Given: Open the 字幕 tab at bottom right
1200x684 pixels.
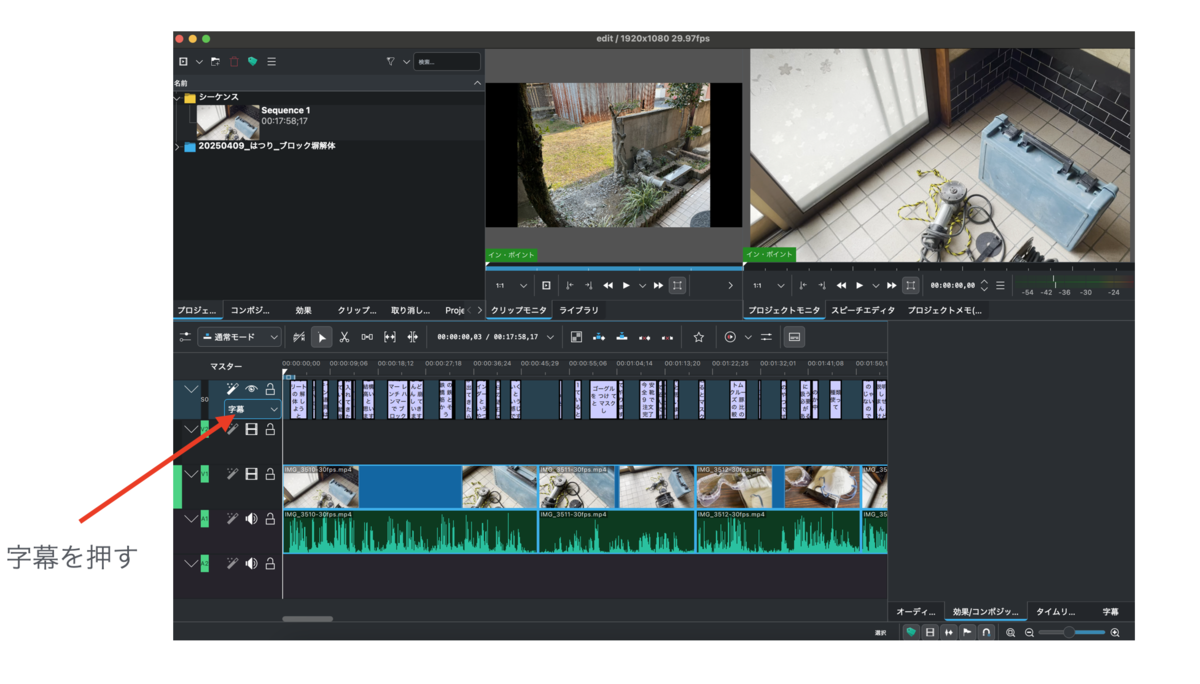Looking at the screenshot, I should [1110, 612].
